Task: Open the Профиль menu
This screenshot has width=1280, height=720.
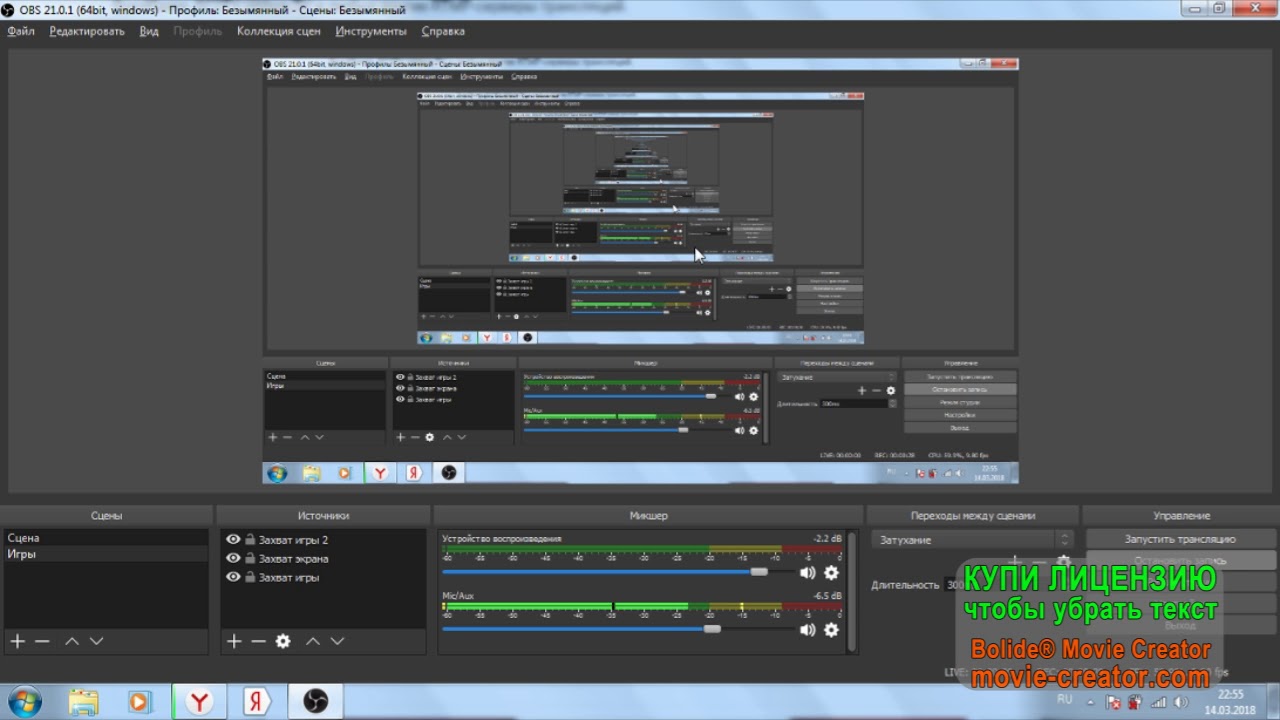Action: [198, 31]
